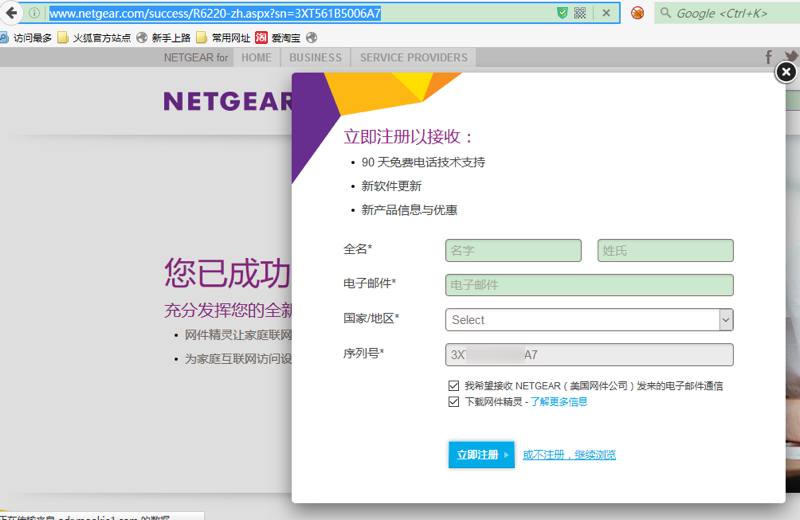
Task: Open the 了解更多信息 link
Action: coord(559,402)
